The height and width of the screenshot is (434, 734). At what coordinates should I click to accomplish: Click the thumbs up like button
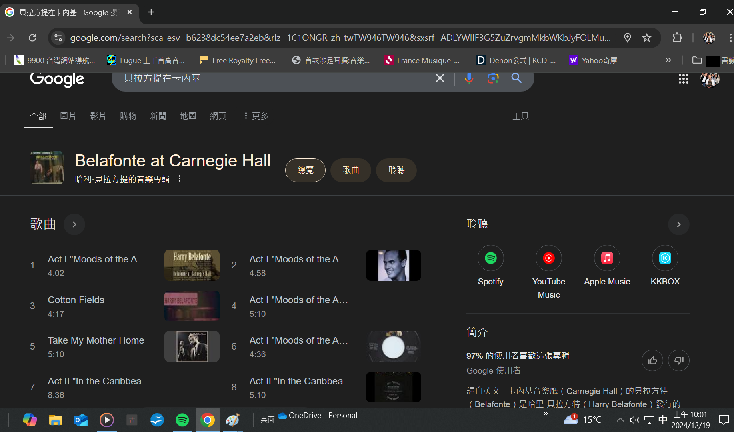[x=652, y=360]
